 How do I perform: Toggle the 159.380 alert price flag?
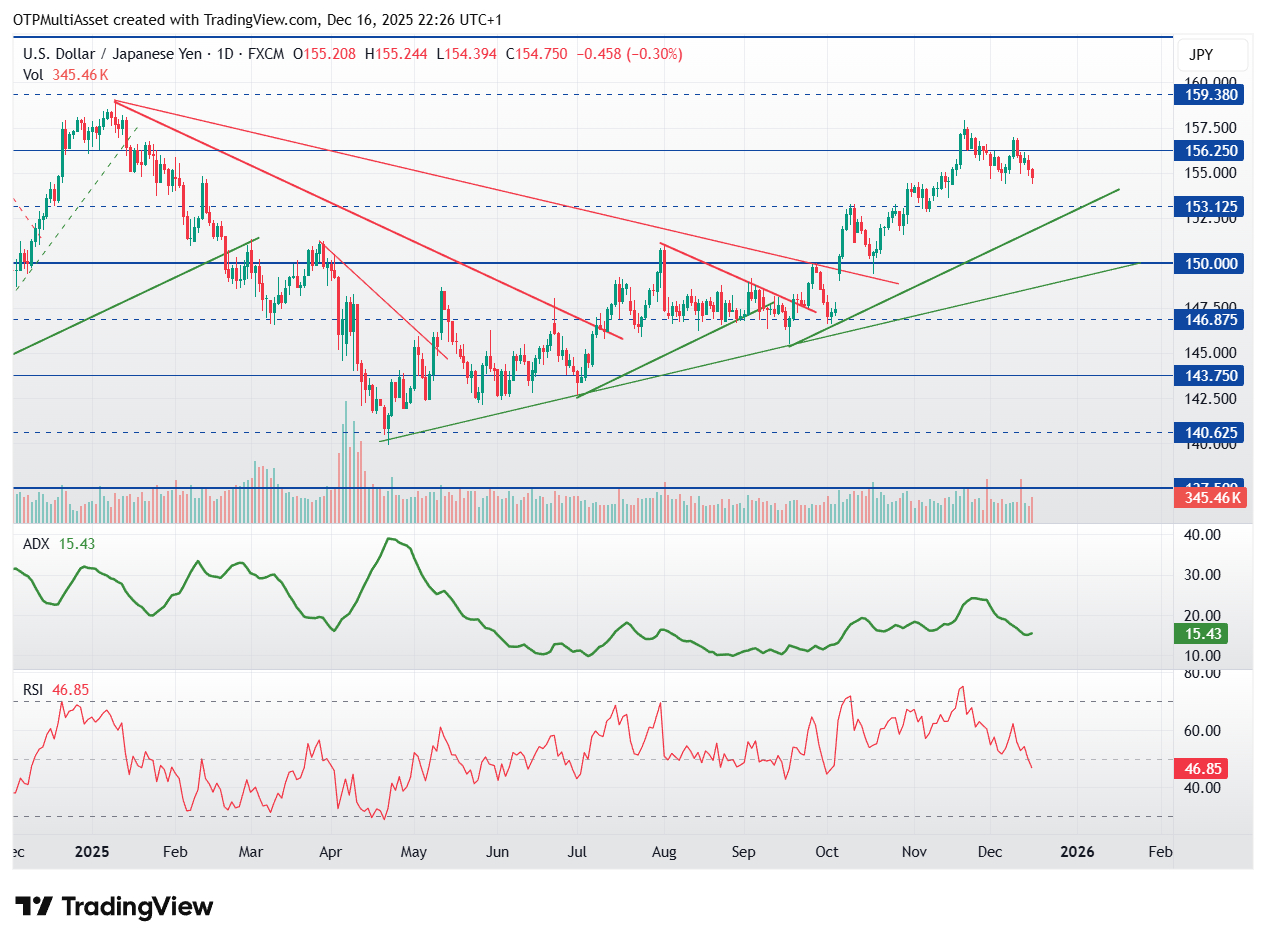click(1209, 95)
